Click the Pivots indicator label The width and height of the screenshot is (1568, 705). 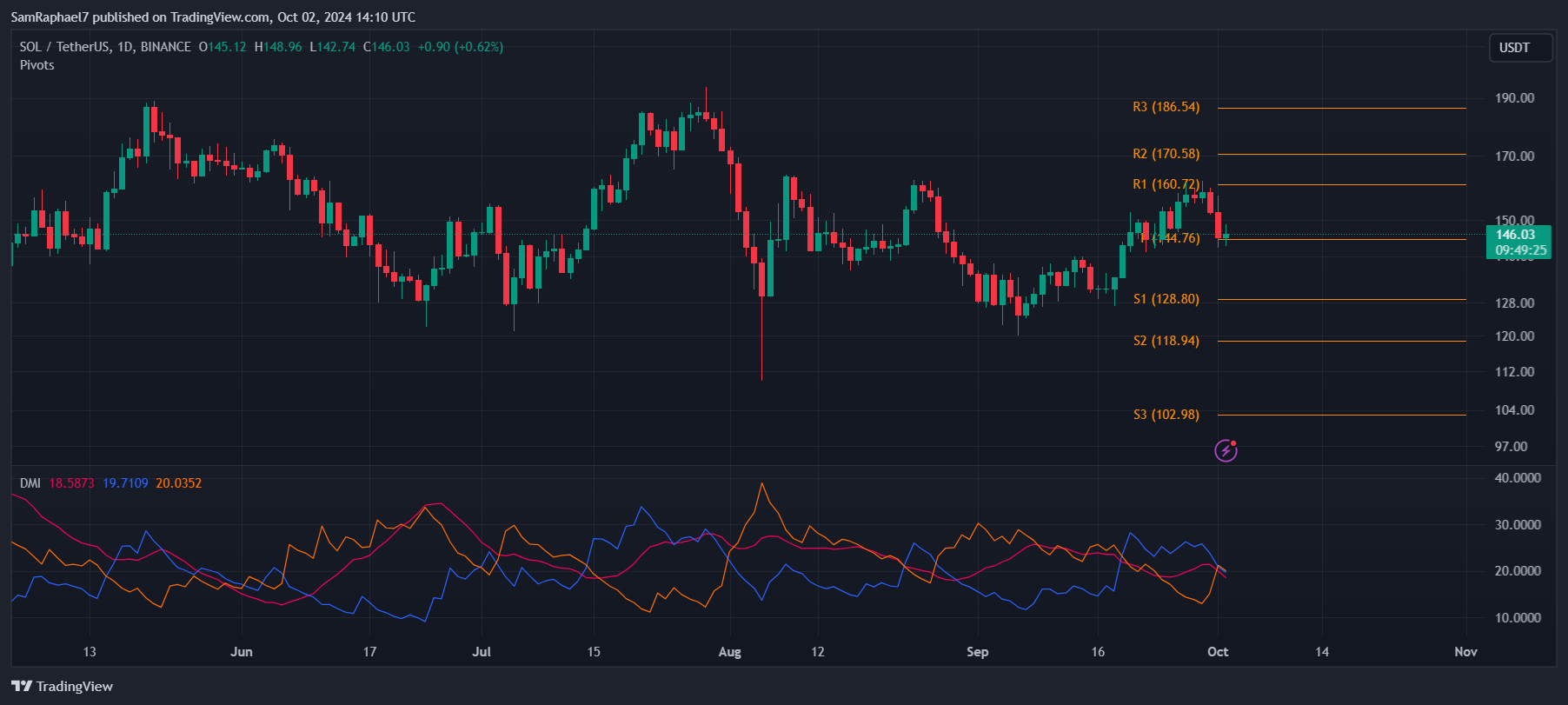point(37,65)
